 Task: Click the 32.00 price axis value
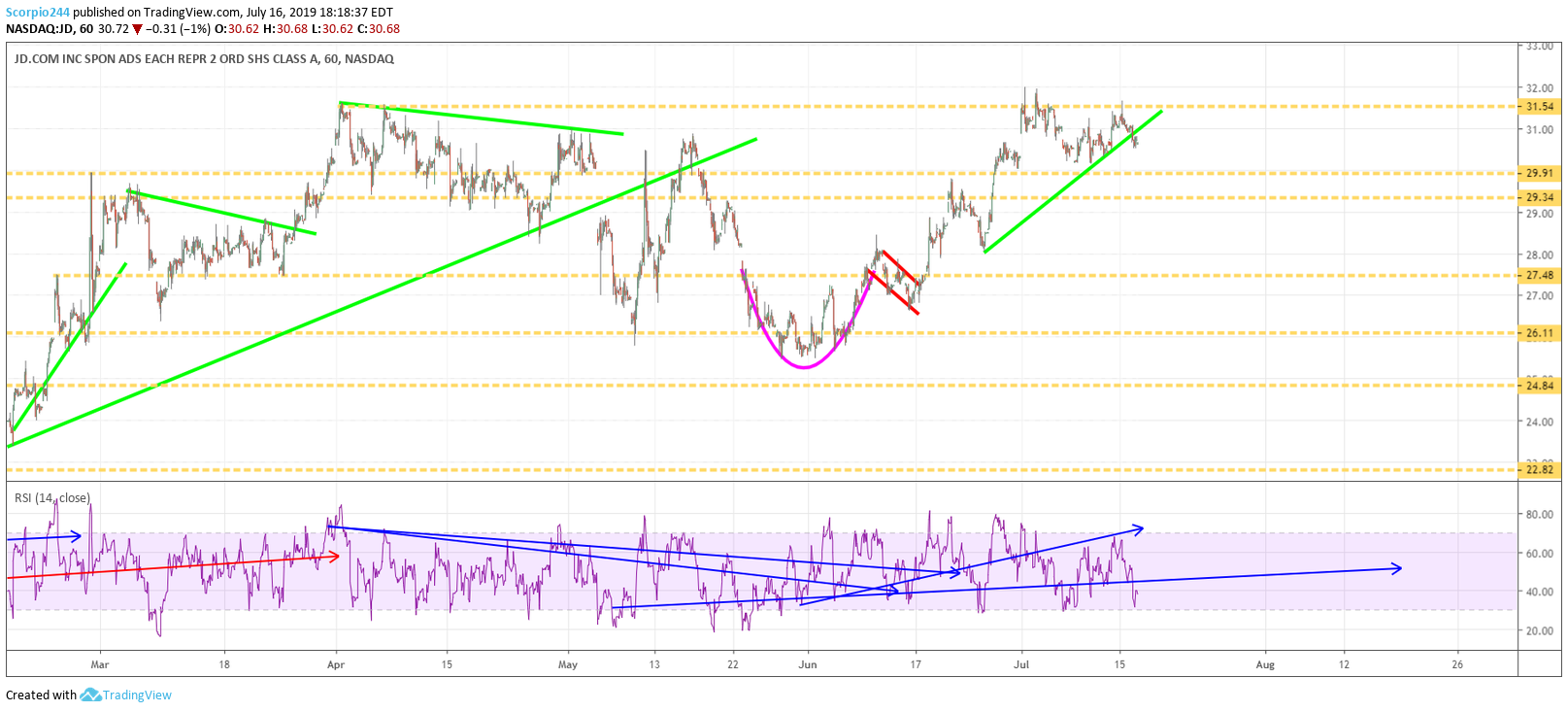pos(1539,88)
